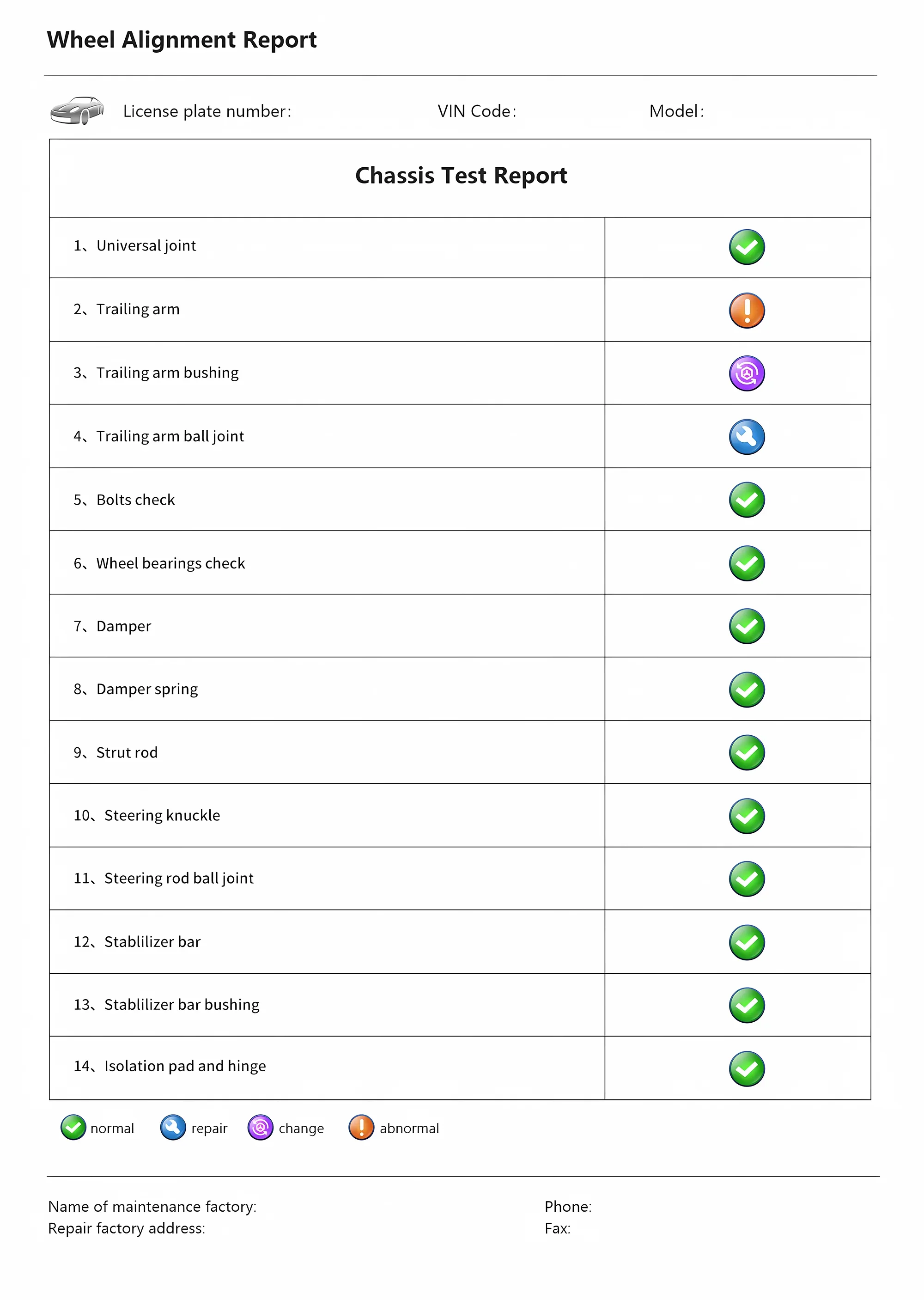Click the legend 'repair' wrench icon

[173, 1127]
